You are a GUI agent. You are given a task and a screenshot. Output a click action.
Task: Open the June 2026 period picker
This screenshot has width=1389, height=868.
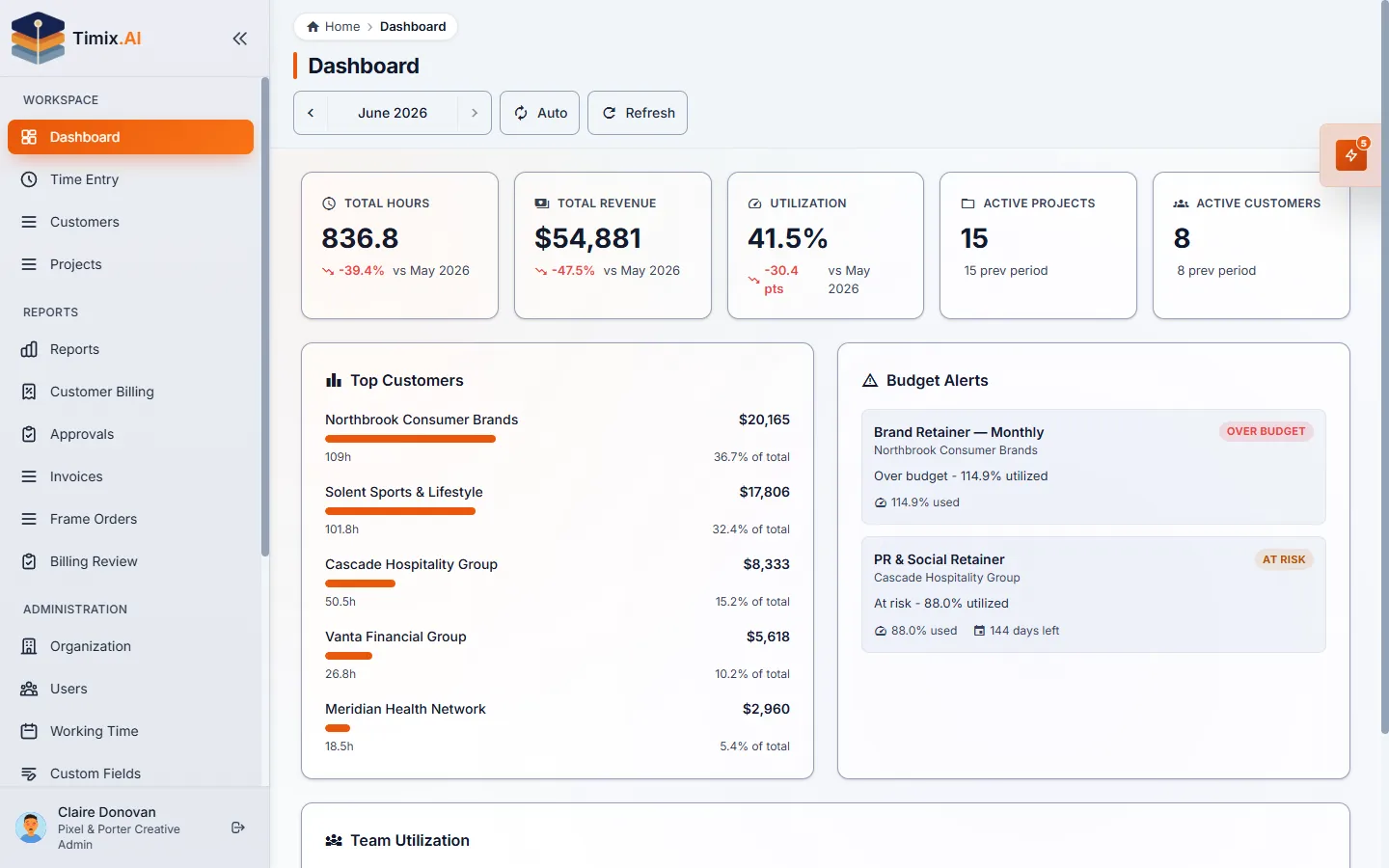[393, 113]
